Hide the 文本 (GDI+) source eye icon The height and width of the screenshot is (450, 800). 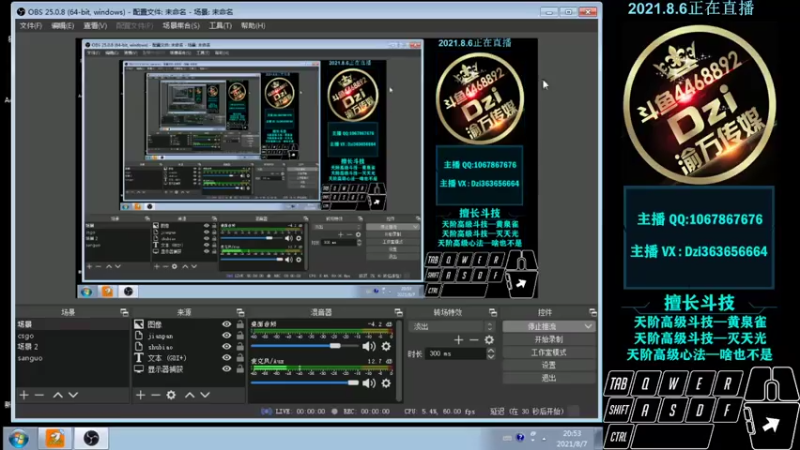coord(227,358)
